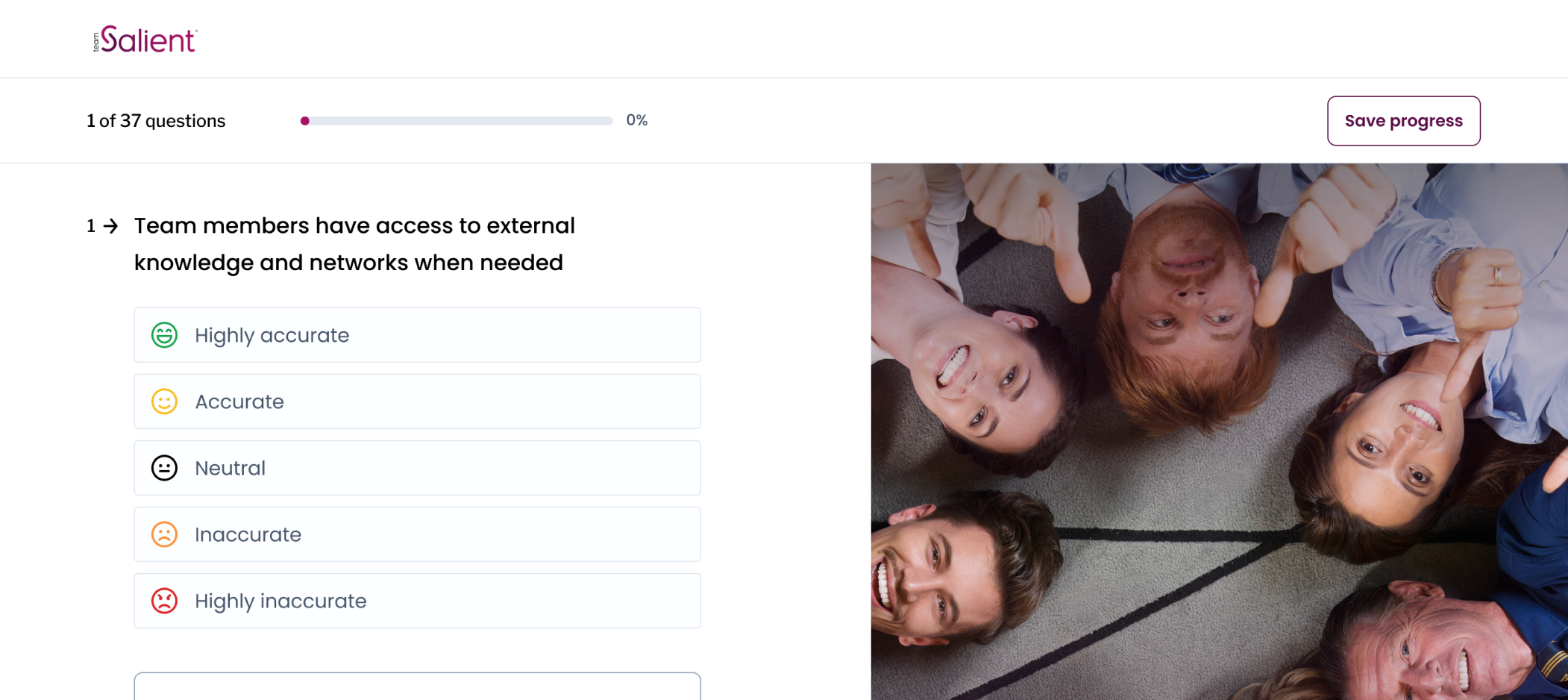
Task: Click the "1 of 37 questions" counter
Action: pos(156,121)
